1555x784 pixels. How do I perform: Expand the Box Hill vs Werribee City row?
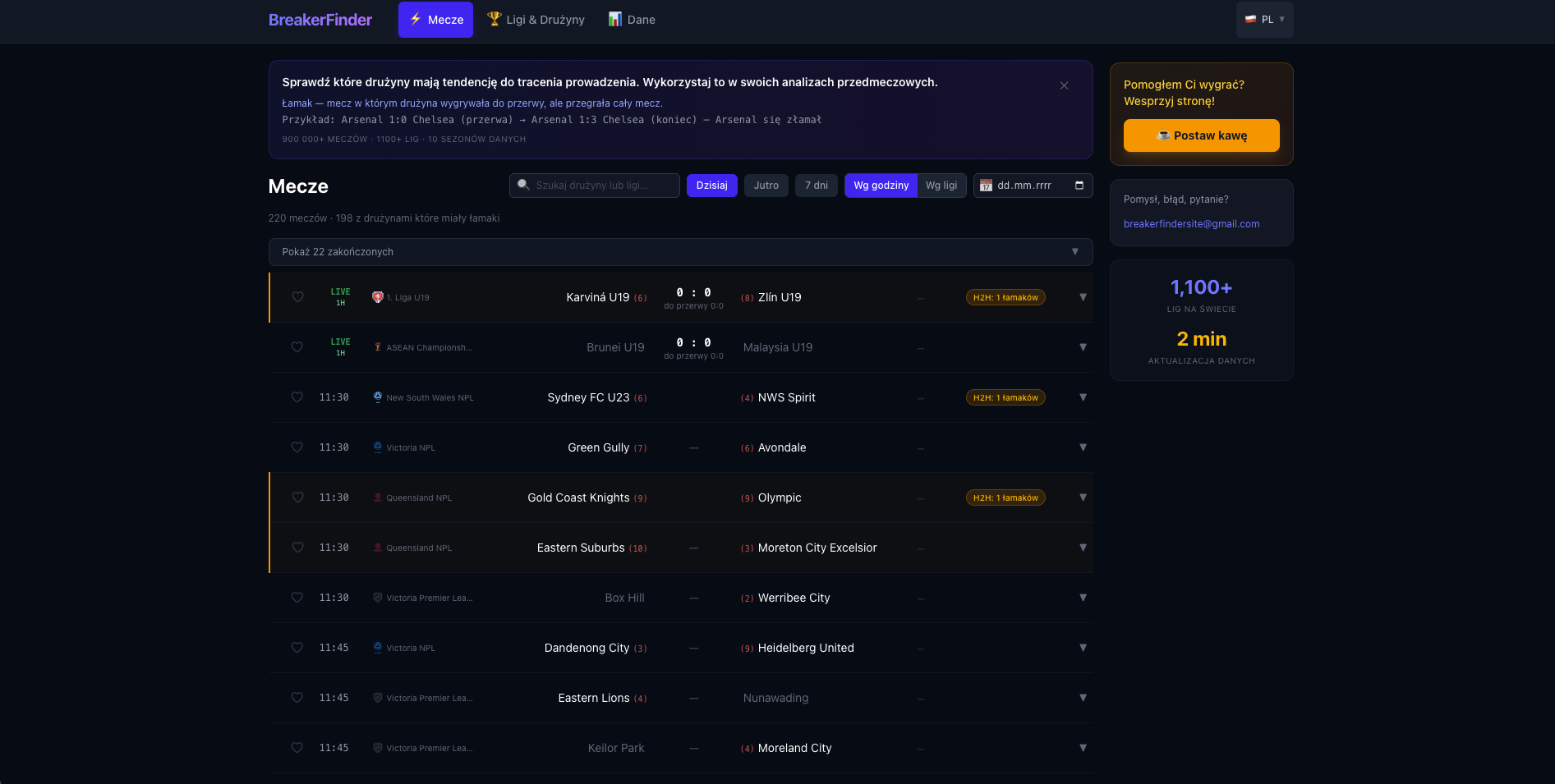[1083, 598]
